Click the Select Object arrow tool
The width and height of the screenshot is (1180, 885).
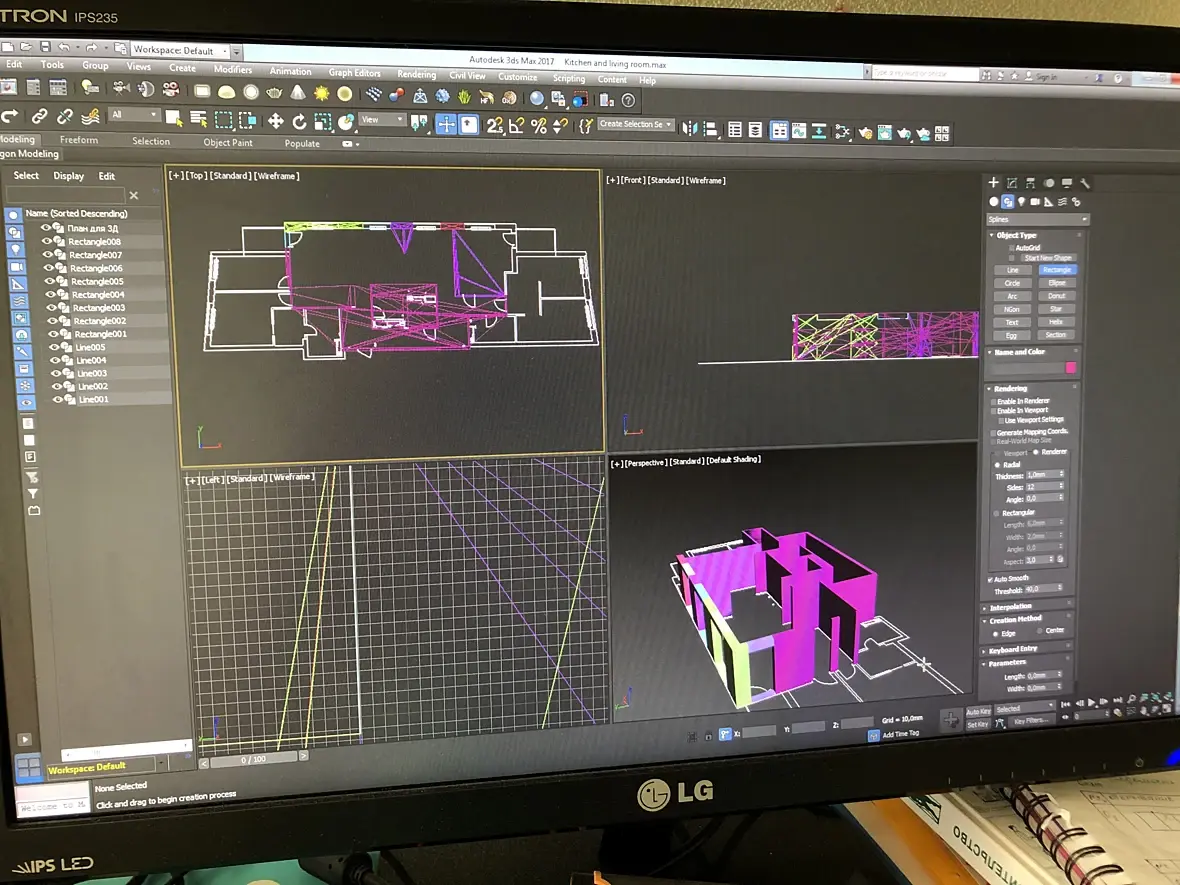(x=174, y=118)
